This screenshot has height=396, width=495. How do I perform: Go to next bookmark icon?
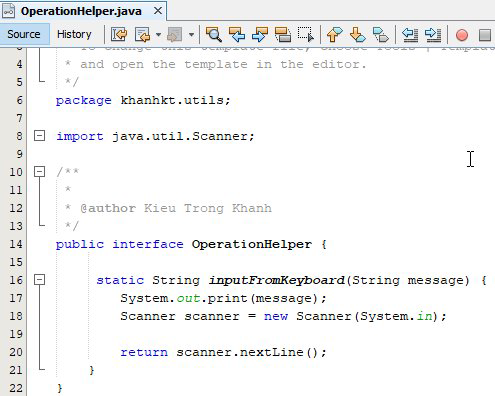coord(357,34)
